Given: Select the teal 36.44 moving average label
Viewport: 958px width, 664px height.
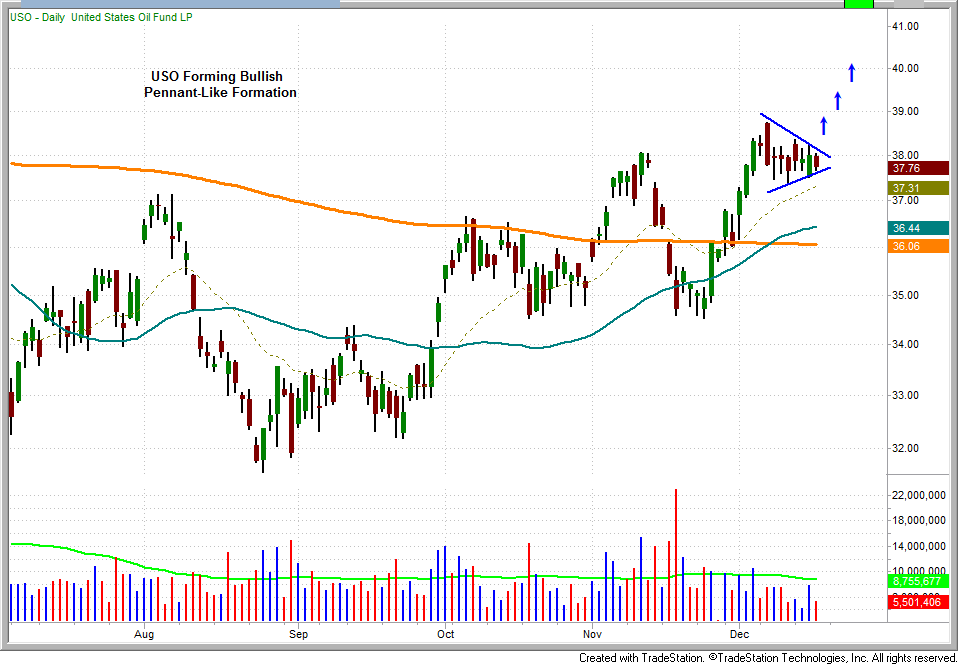Looking at the screenshot, I should coord(920,228).
